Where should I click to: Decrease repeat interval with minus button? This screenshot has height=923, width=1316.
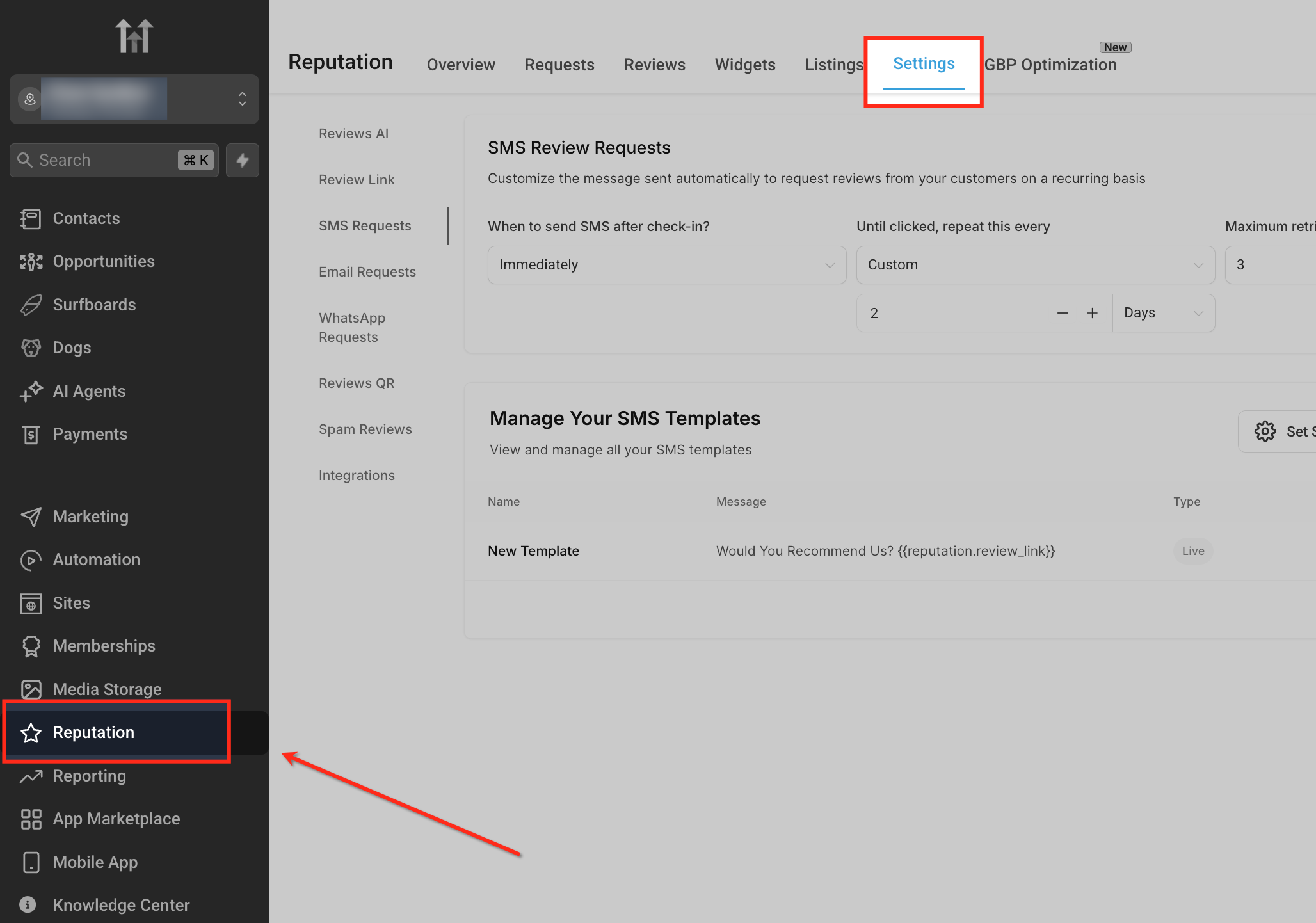coord(1063,313)
